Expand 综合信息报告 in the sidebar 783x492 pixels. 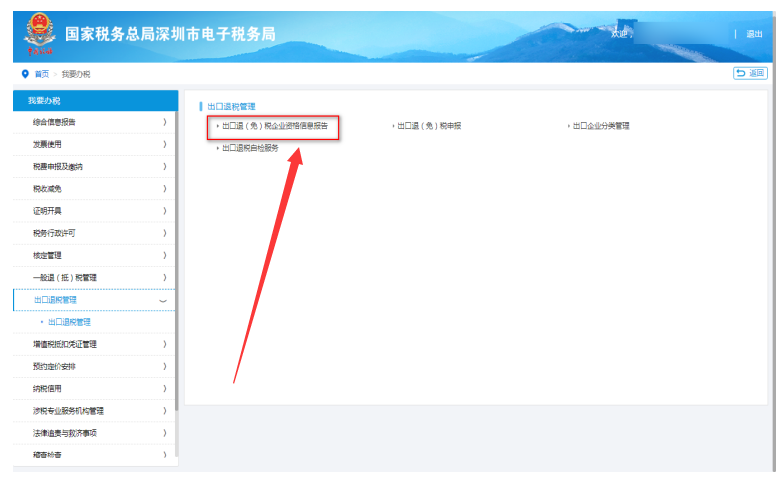point(95,122)
